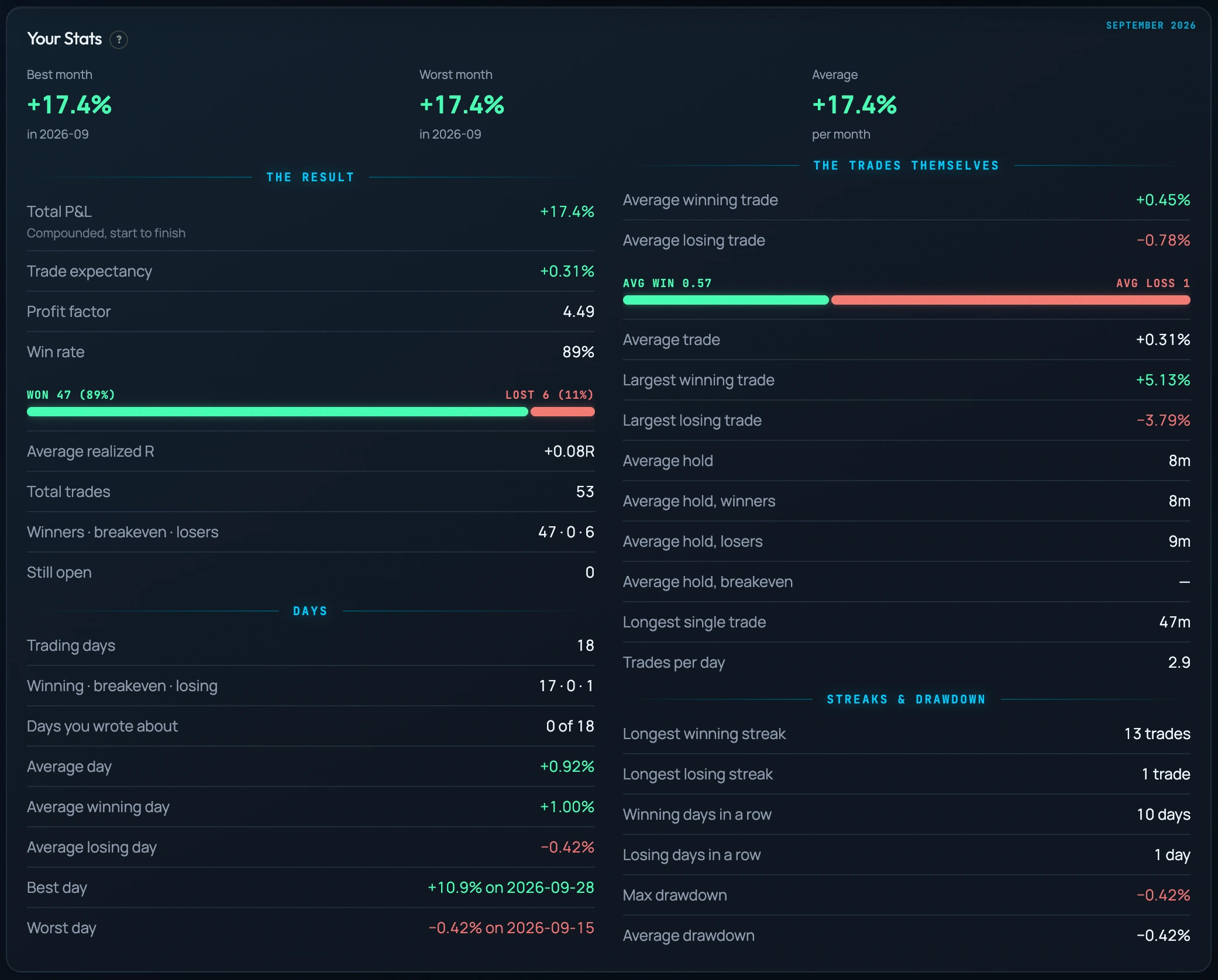Click the Profit factor value 4.49
Screen dimensions: 1218x980
click(579, 312)
